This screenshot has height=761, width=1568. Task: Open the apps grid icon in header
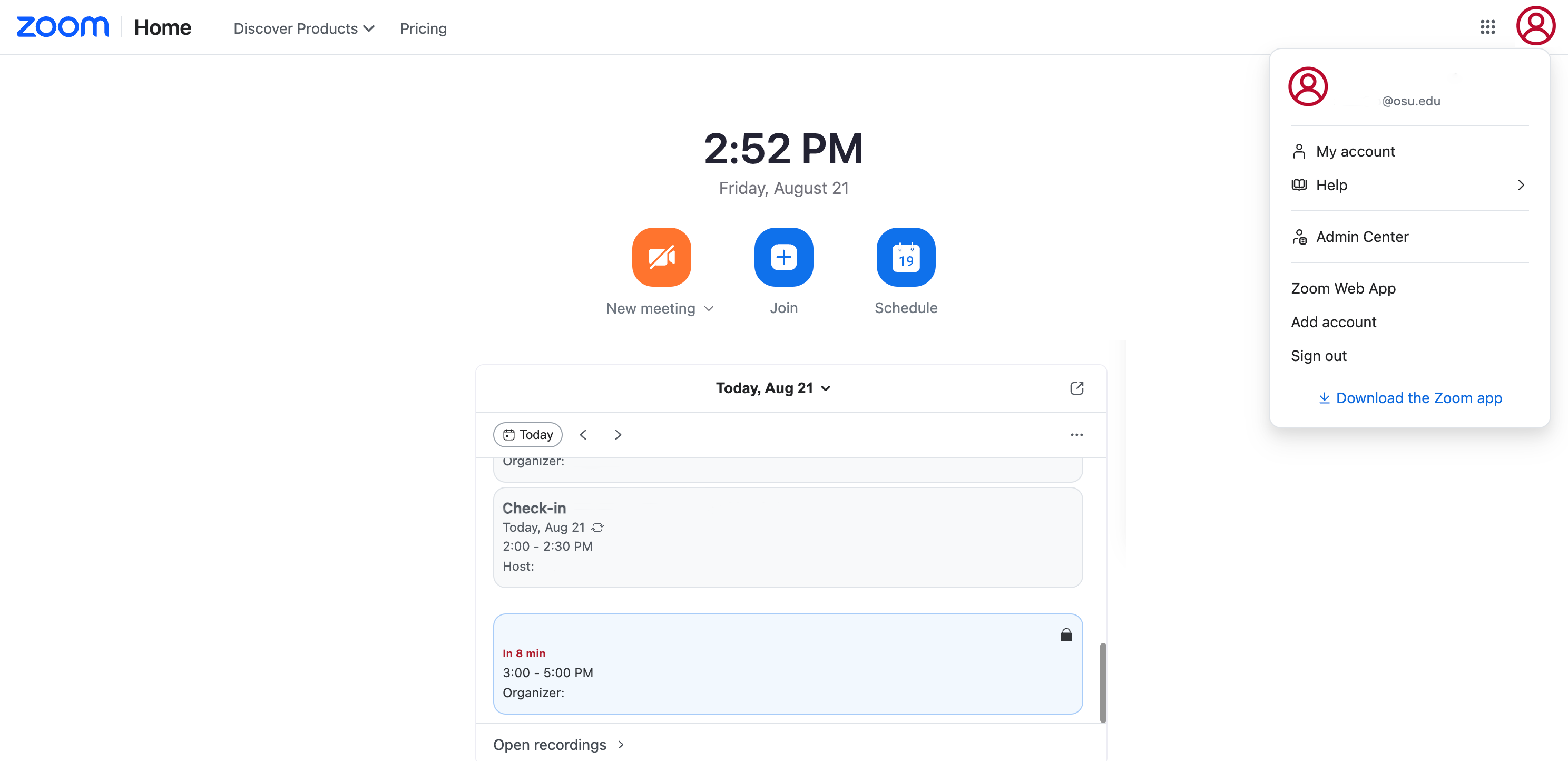(1488, 27)
